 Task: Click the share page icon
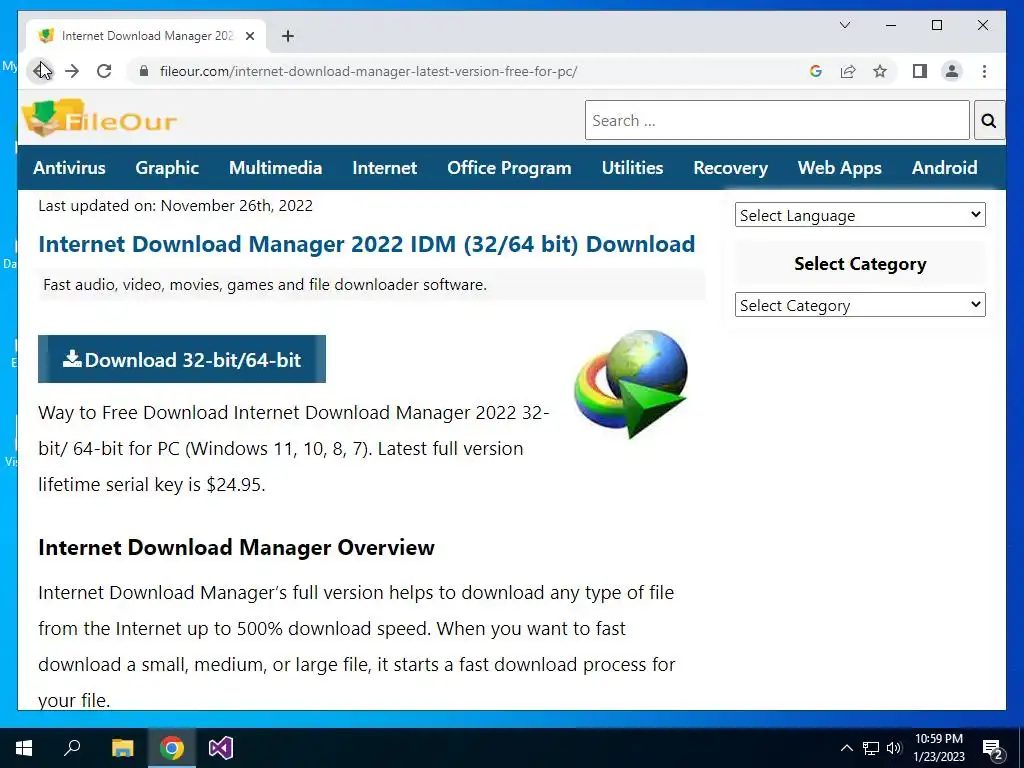[848, 71]
